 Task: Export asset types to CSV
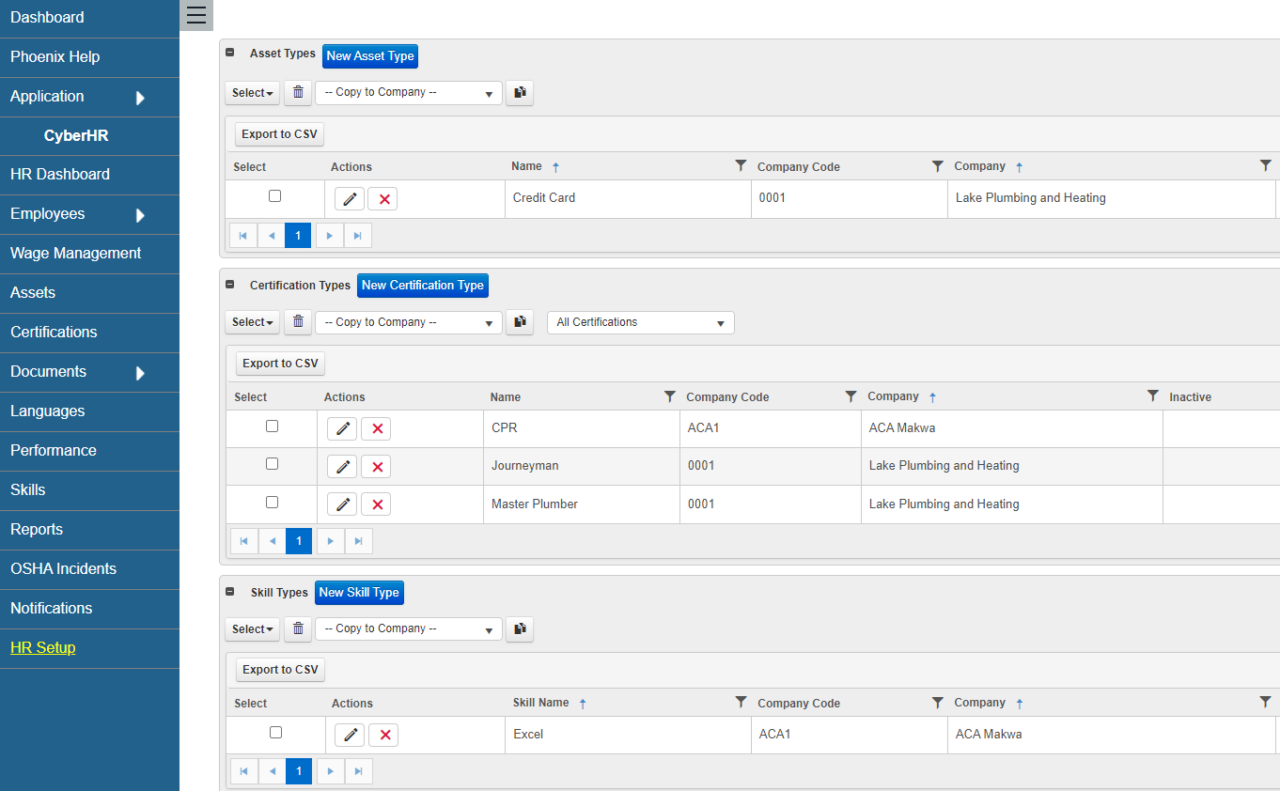[279, 133]
